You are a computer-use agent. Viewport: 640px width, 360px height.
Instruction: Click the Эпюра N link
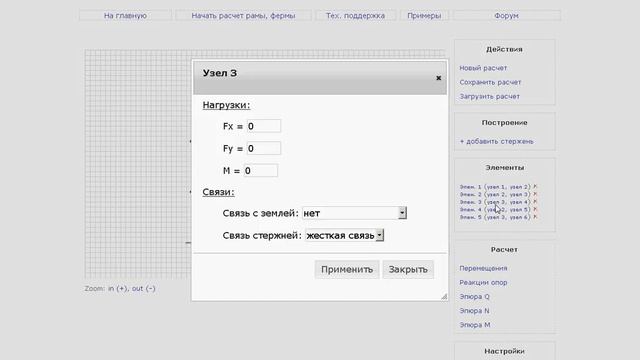pos(474,311)
